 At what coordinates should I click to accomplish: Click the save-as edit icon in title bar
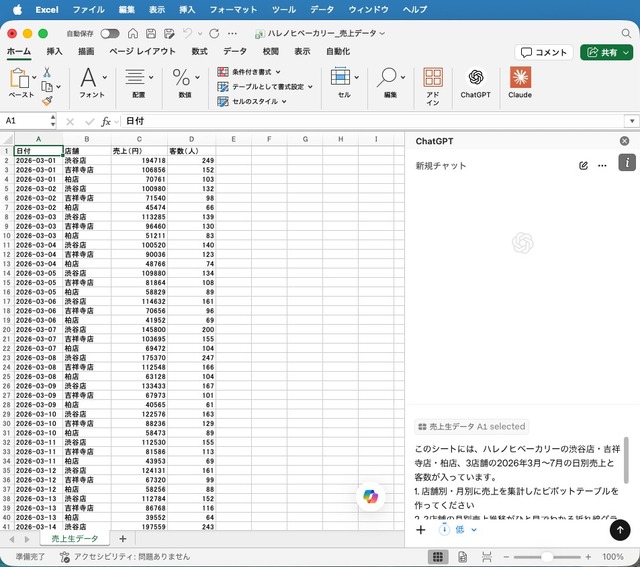(x=169, y=33)
